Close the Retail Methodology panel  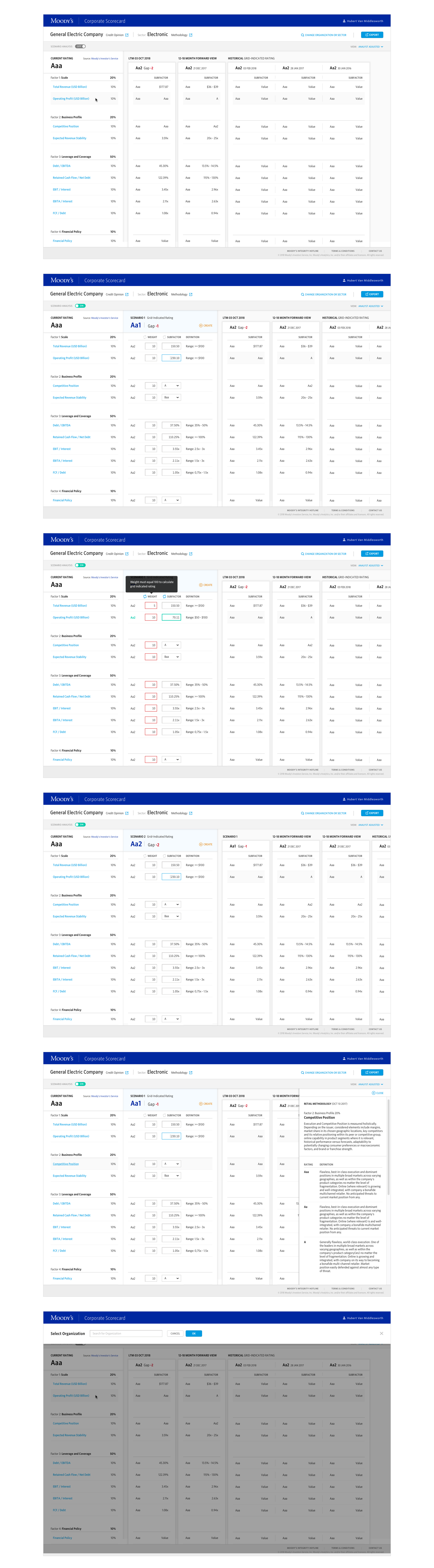(x=378, y=1093)
